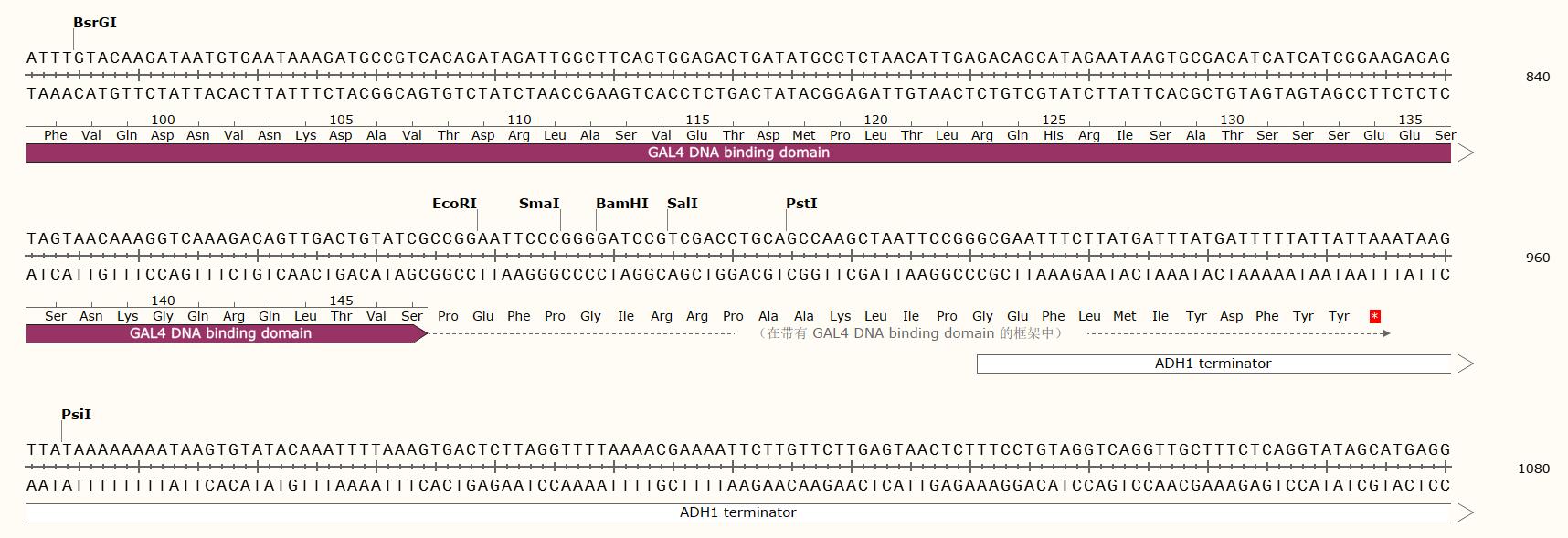Click the SalI restriction site label
Viewport: 1568px width, 538px height.
683,204
